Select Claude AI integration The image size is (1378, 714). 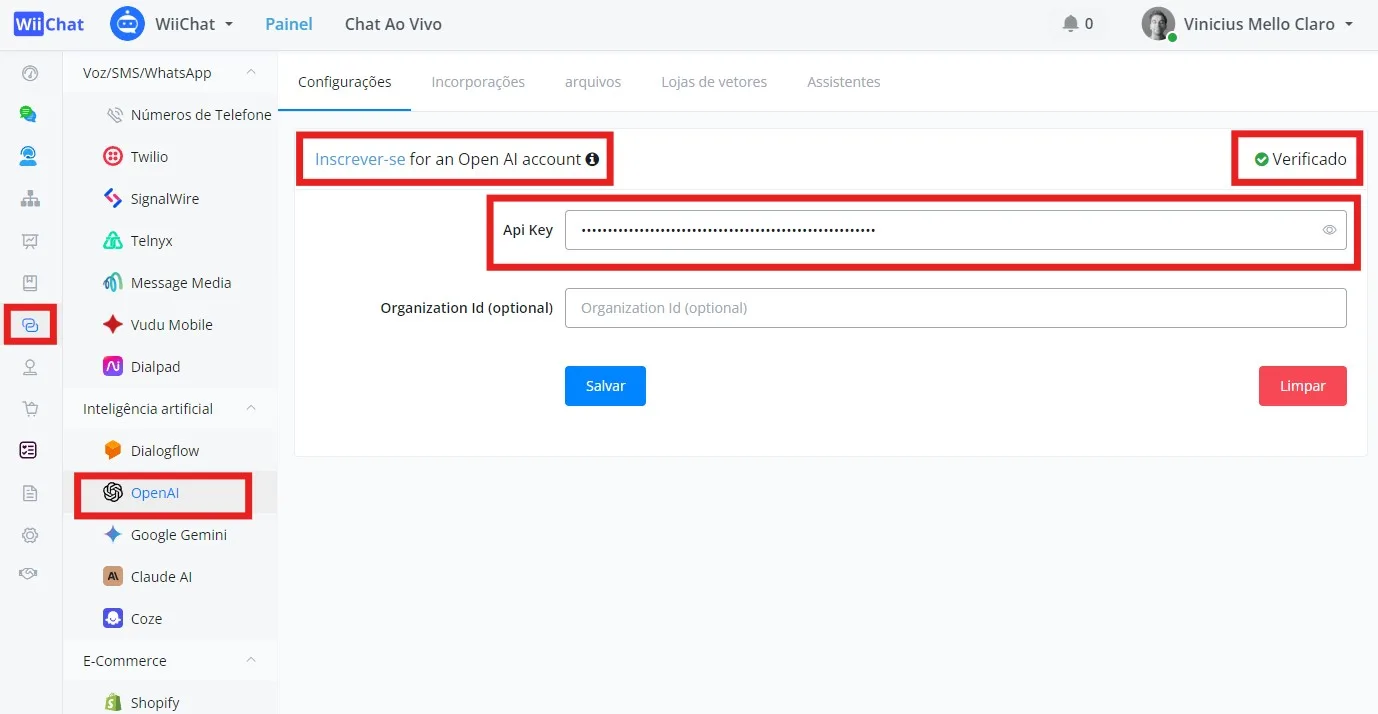[150, 577]
